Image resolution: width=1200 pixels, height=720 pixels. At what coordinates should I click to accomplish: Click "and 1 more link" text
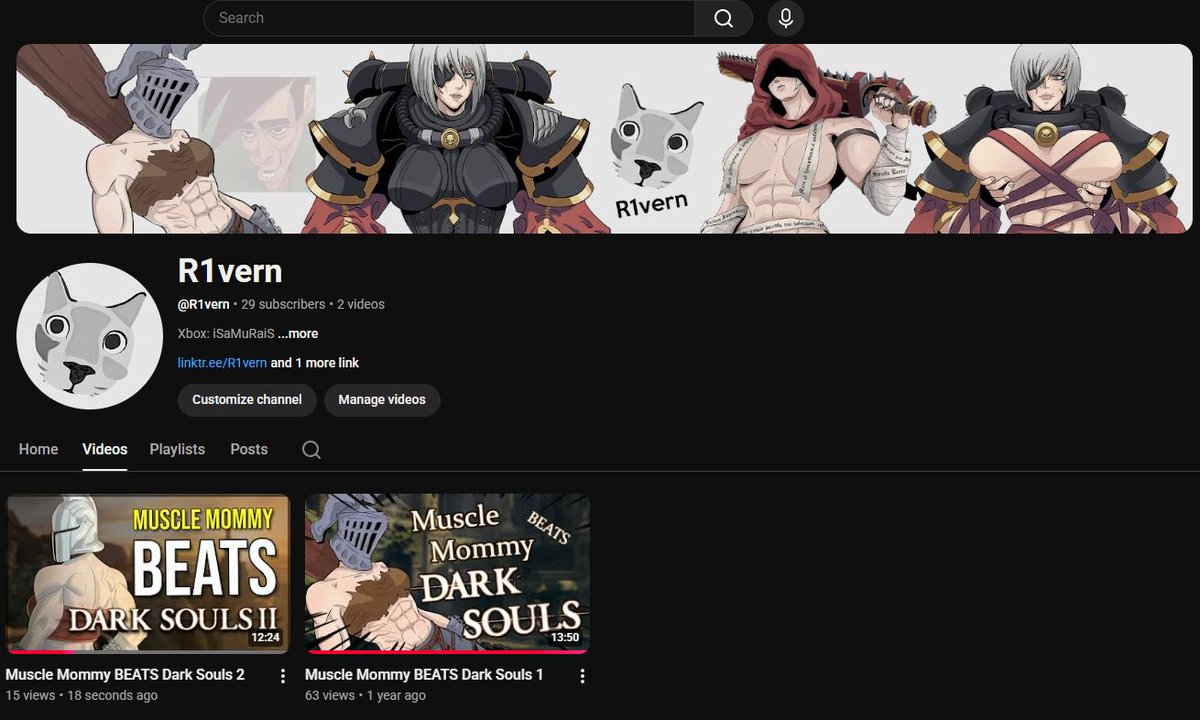315,363
